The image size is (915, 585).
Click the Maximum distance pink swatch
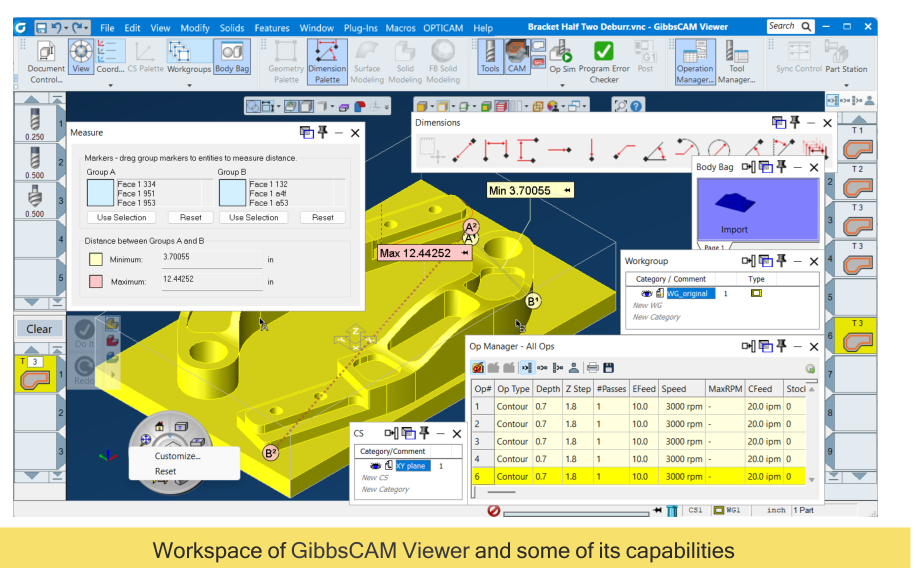96,281
